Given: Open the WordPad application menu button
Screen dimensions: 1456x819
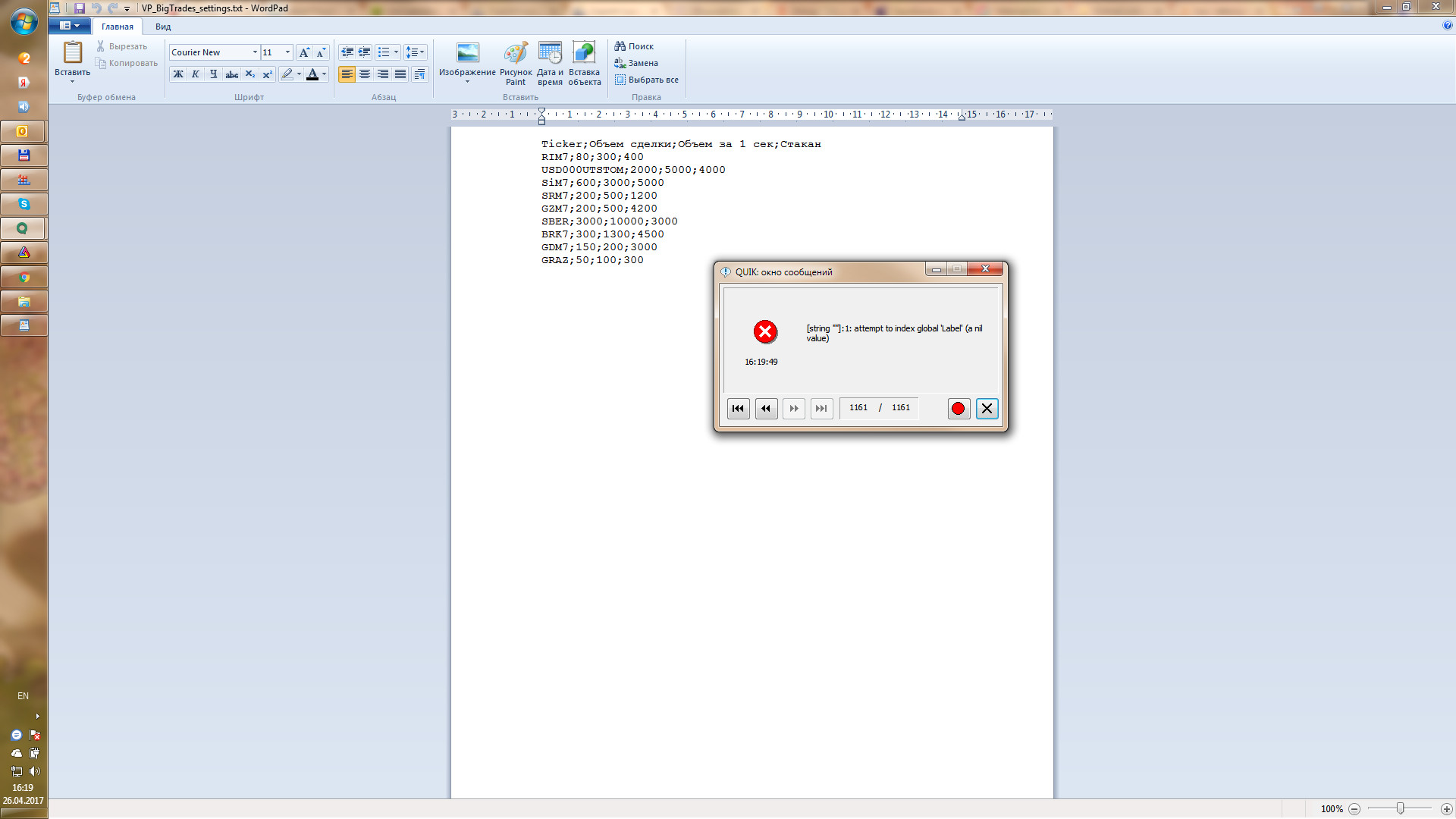Looking at the screenshot, I should 69,26.
